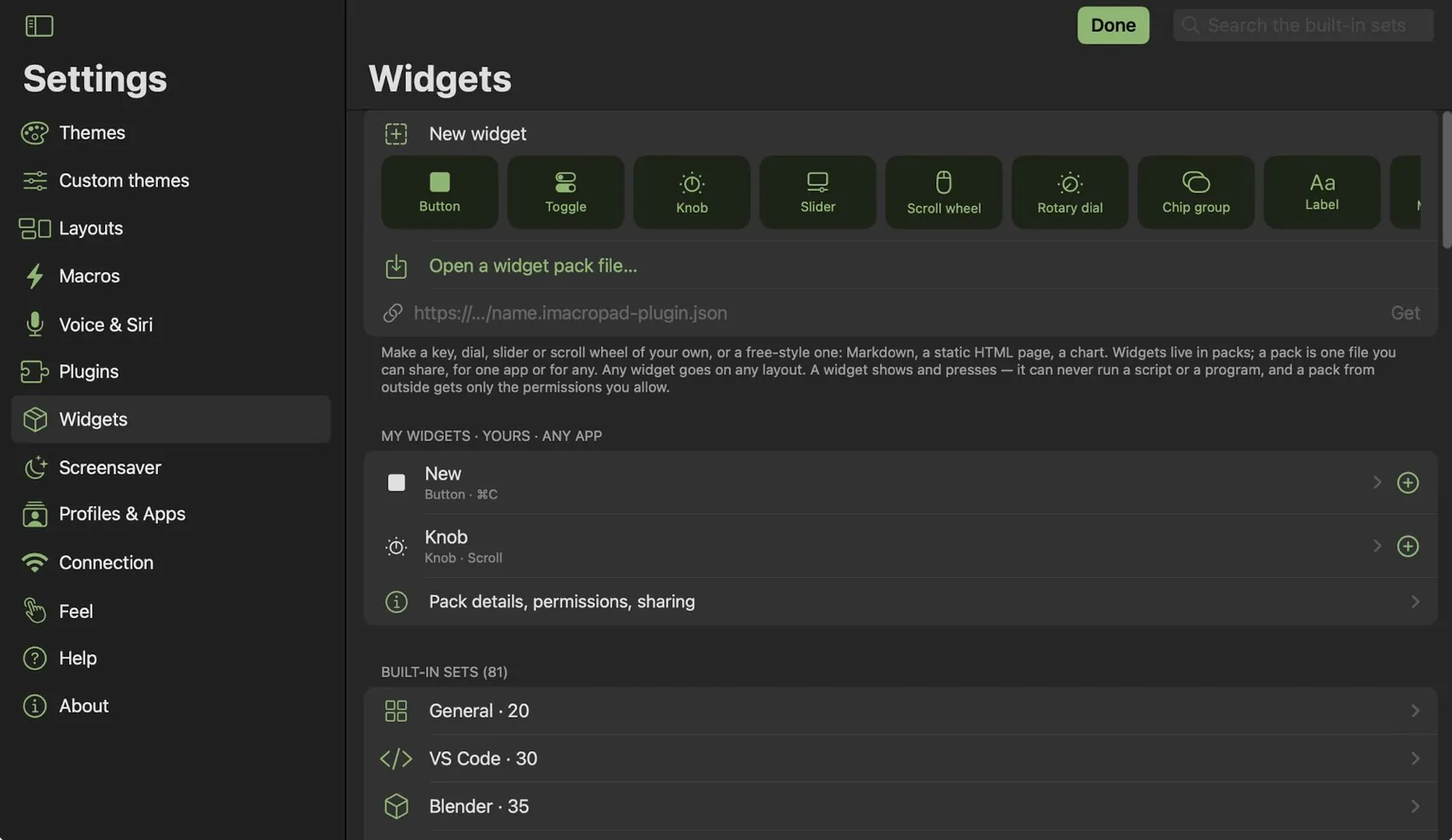Open Profiles & Apps section

point(171,514)
